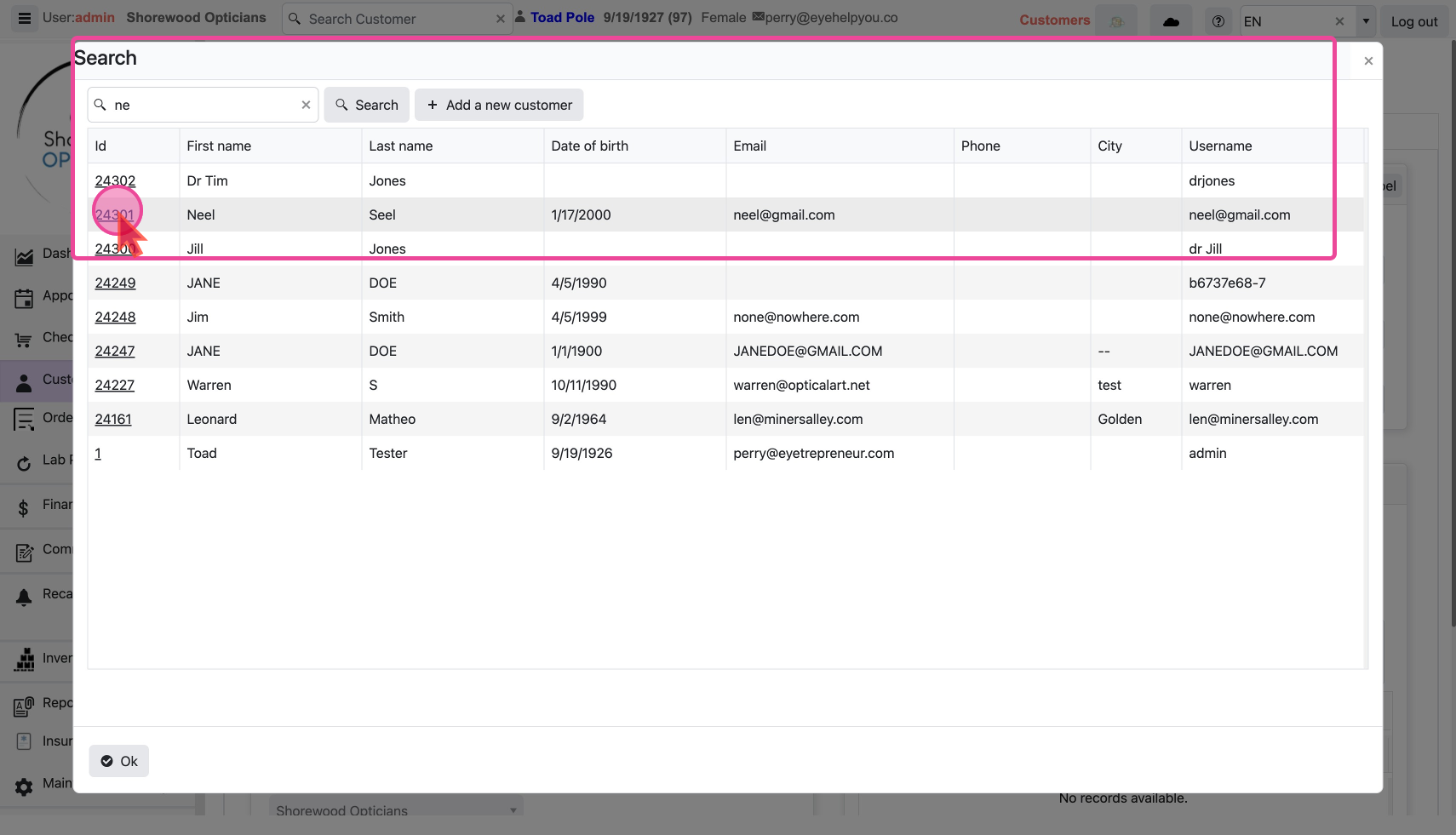Select the Finance dollar sign icon

coord(24,507)
